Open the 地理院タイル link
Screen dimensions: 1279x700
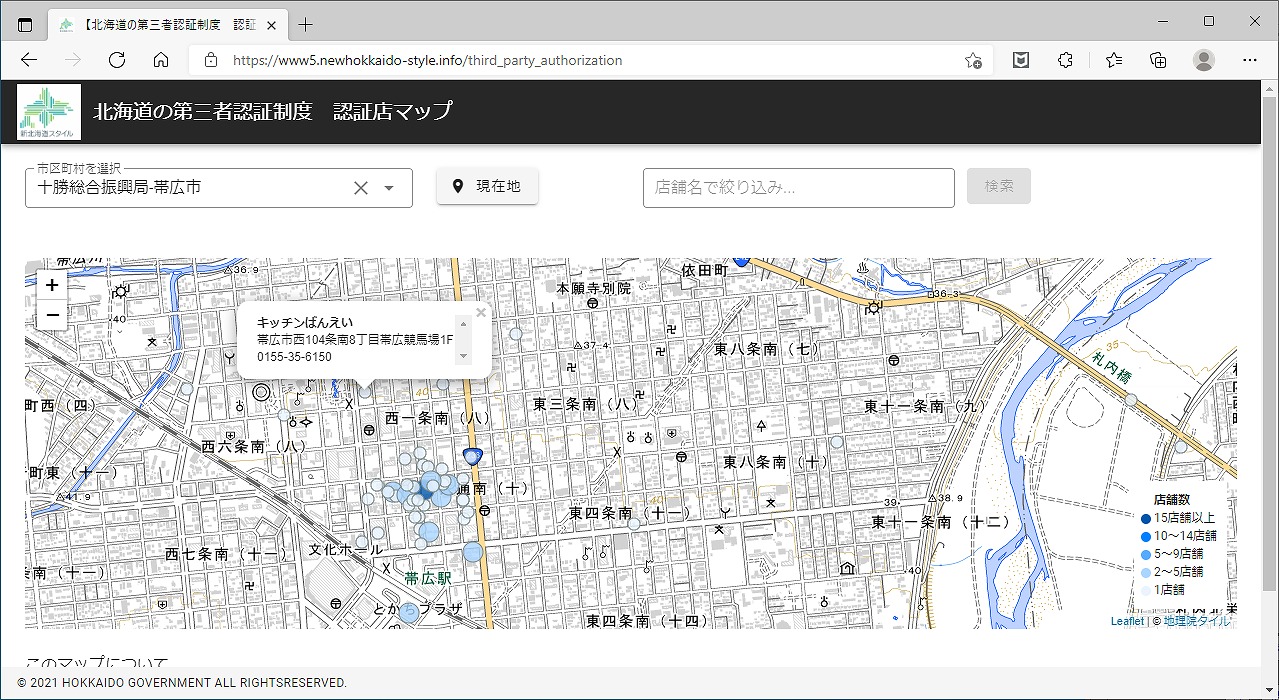pyautogui.click(x=1197, y=621)
